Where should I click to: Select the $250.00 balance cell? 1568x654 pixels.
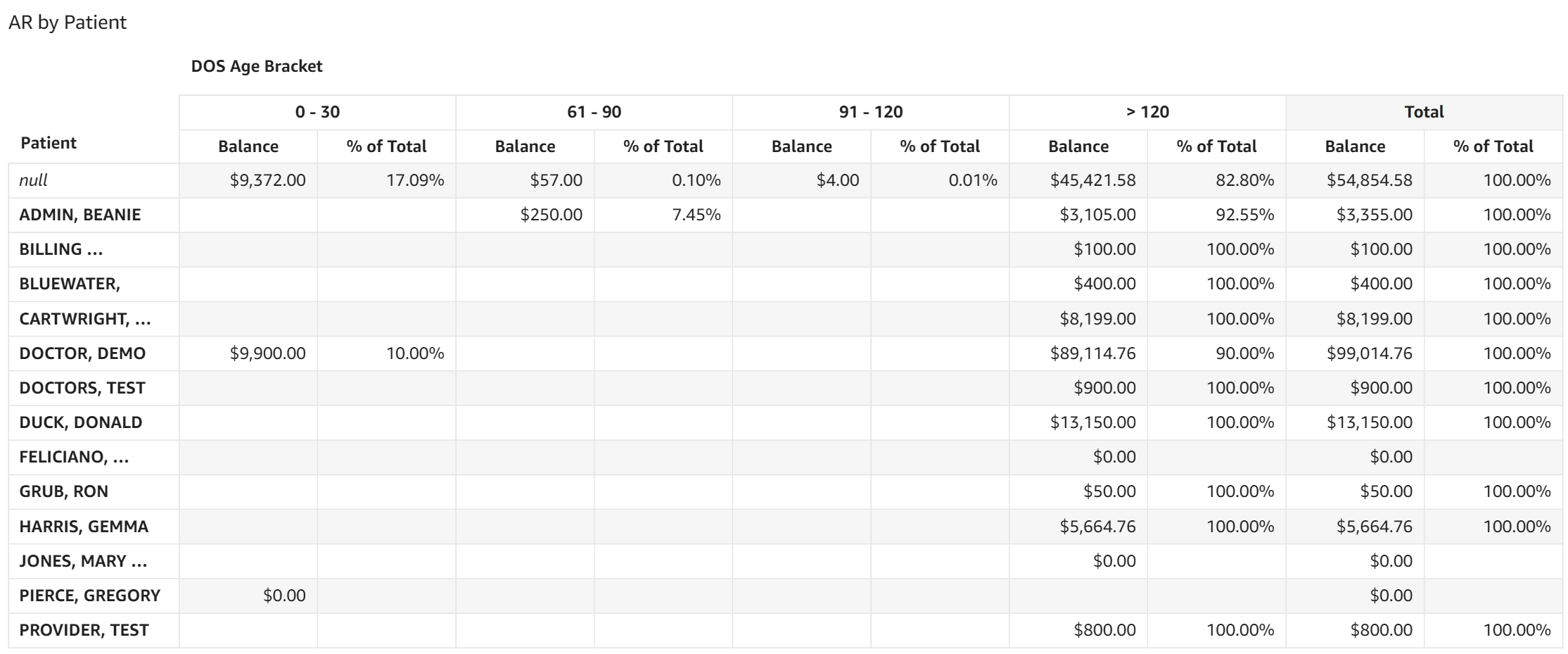point(551,215)
